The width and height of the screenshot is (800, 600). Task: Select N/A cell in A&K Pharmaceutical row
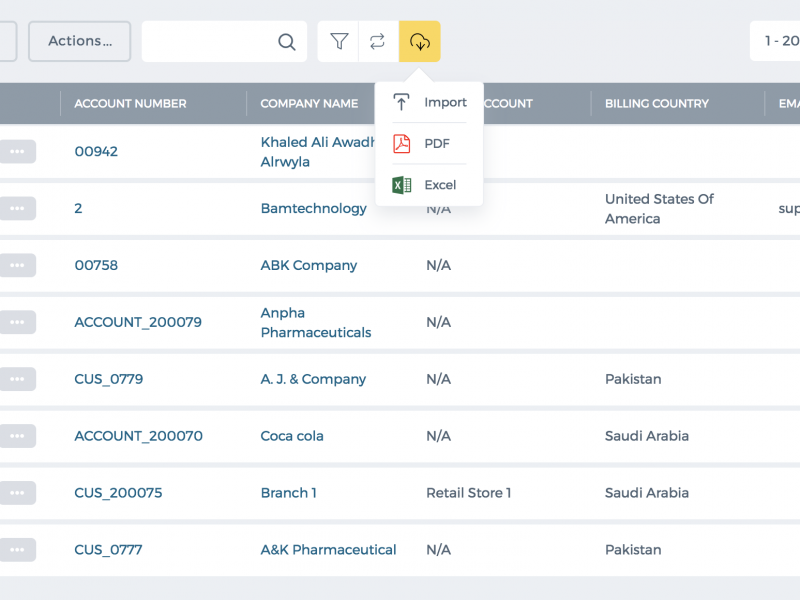pos(439,549)
